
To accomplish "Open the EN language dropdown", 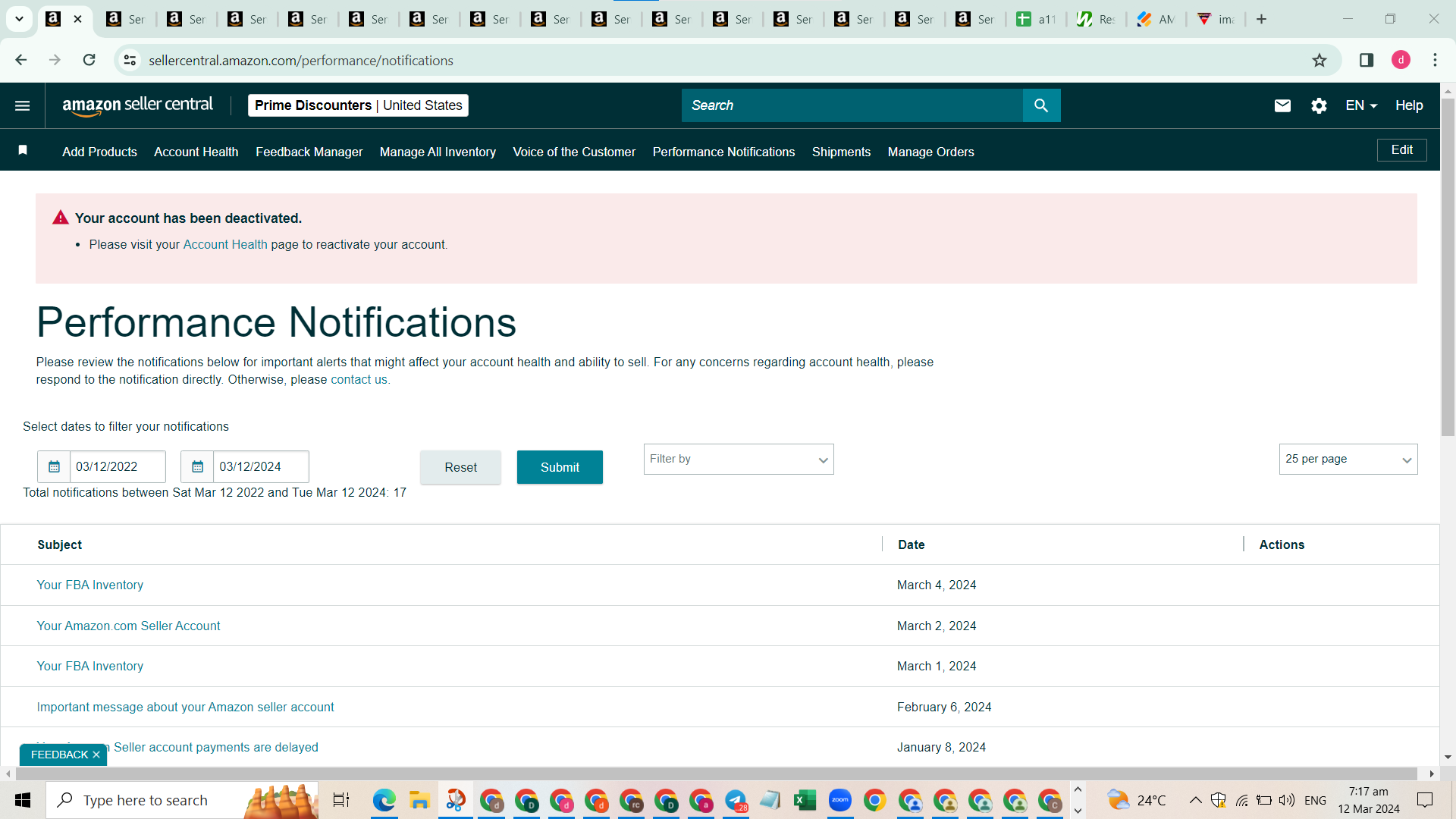I will (x=1361, y=105).
